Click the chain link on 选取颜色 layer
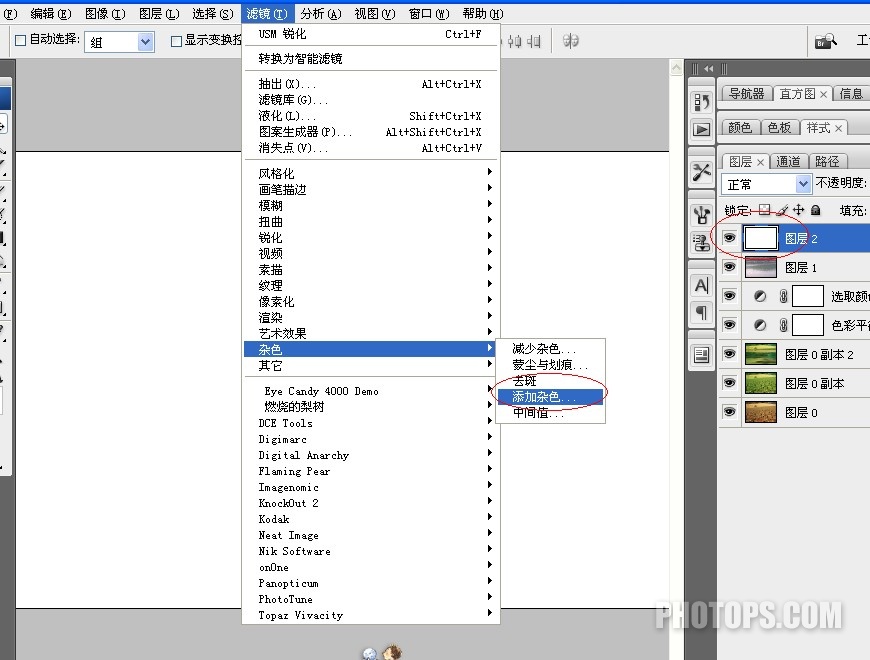Viewport: 870px width, 660px height. coord(783,296)
